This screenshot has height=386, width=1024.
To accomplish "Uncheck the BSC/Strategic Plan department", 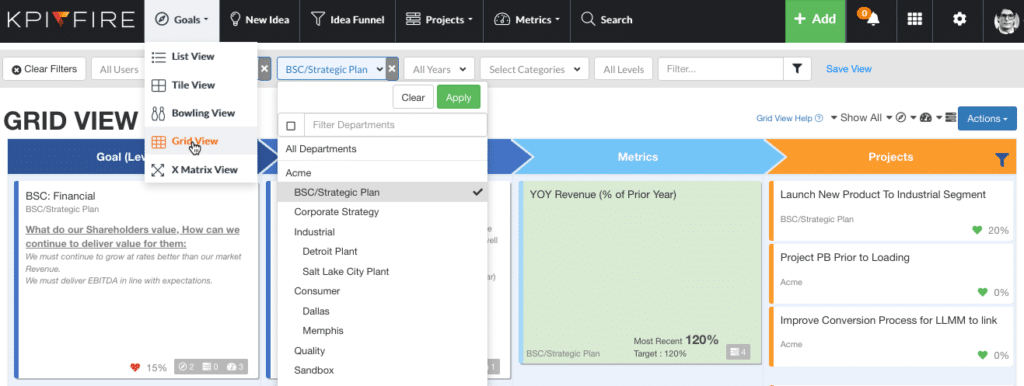I will 383,192.
